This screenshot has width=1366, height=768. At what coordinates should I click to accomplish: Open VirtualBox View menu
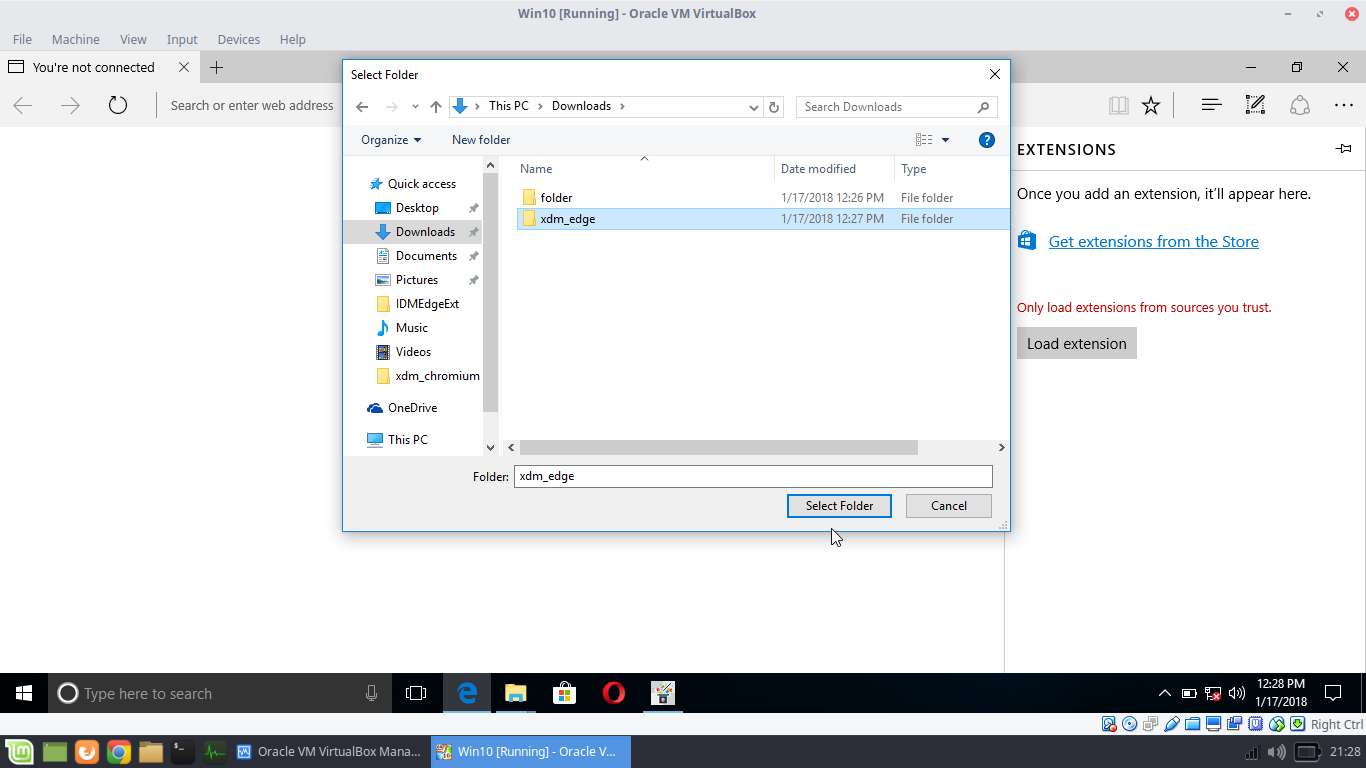pyautogui.click(x=133, y=39)
